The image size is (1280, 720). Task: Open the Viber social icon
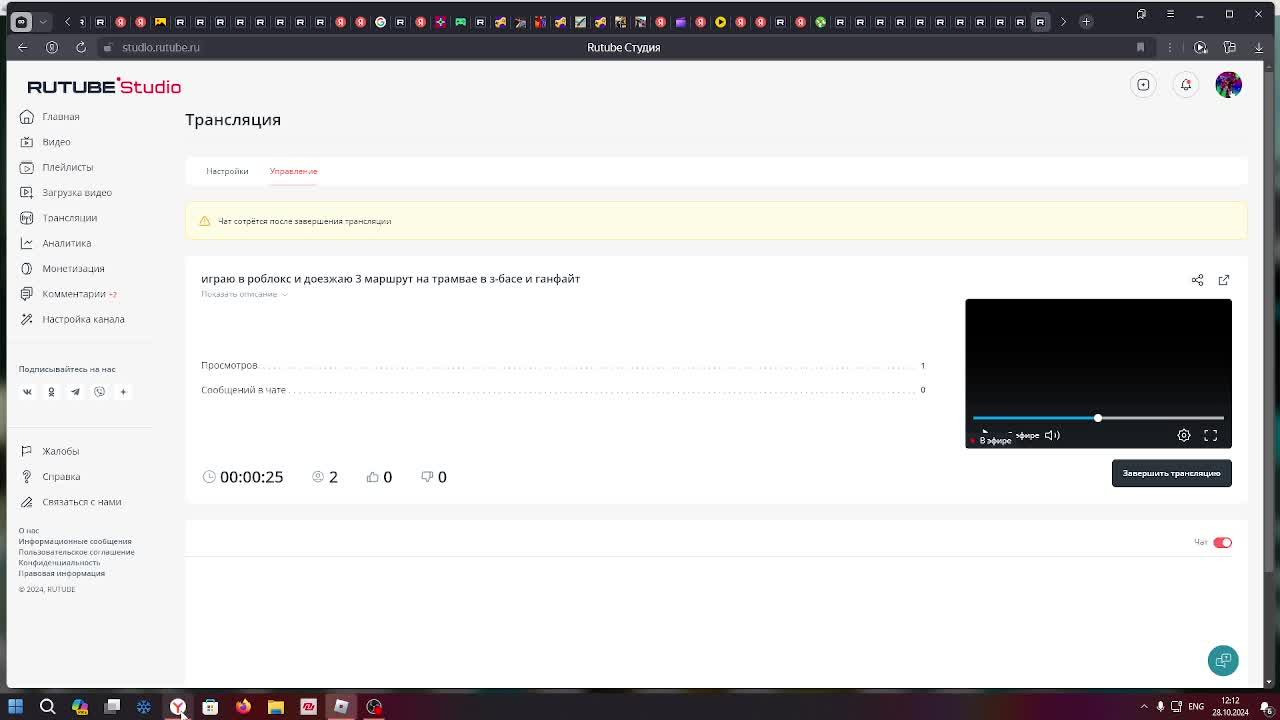pyautogui.click(x=99, y=392)
